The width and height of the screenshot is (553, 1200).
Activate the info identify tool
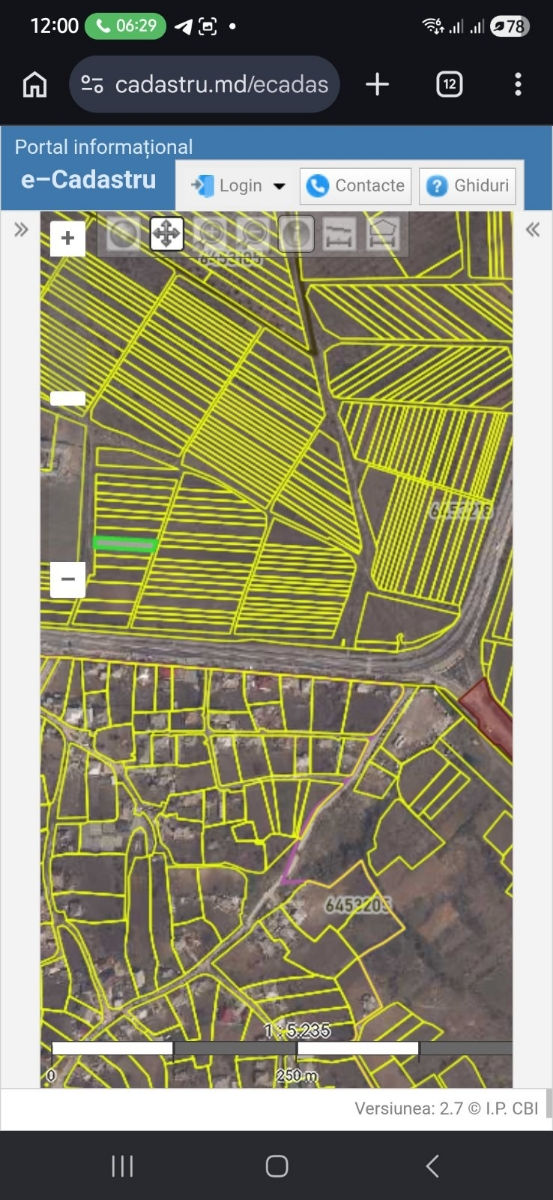296,234
